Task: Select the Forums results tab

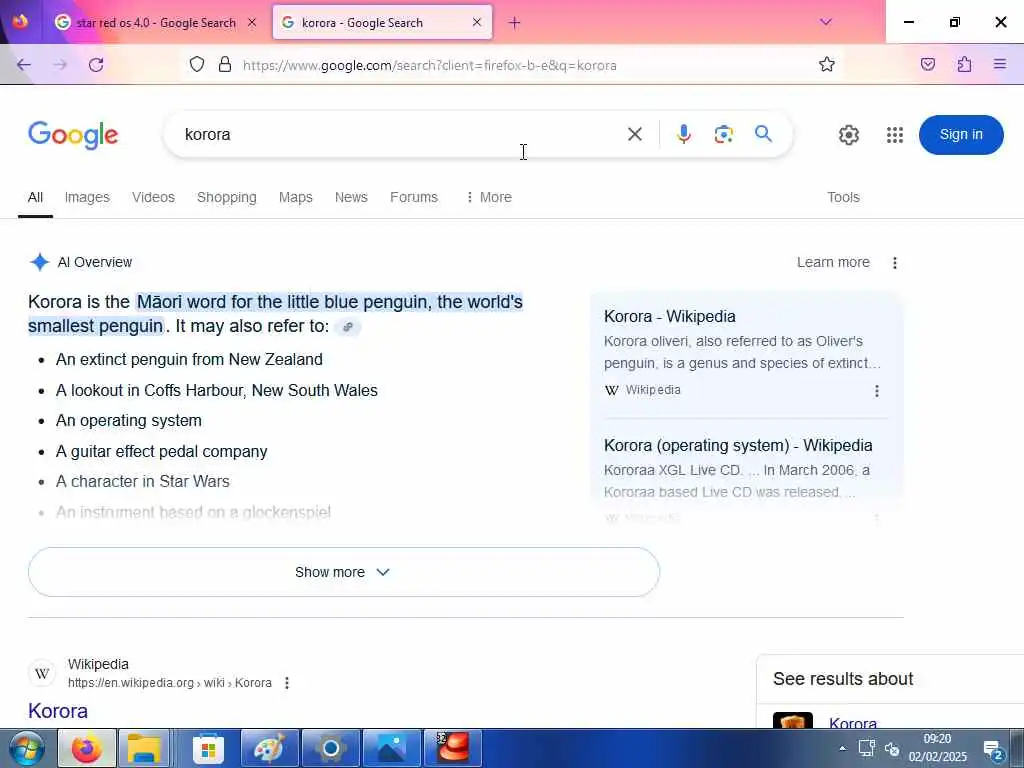Action: (x=414, y=197)
